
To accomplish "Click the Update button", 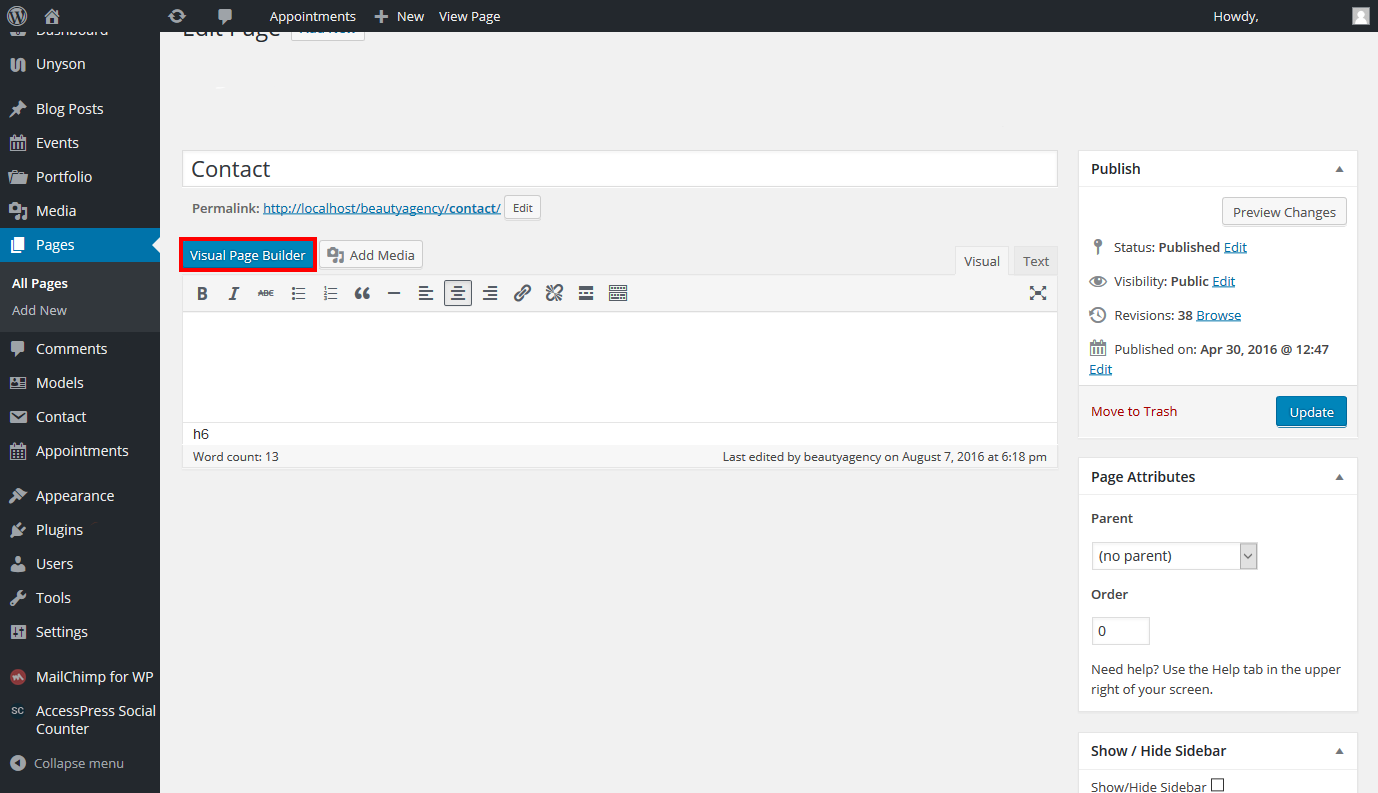I will 1311,412.
